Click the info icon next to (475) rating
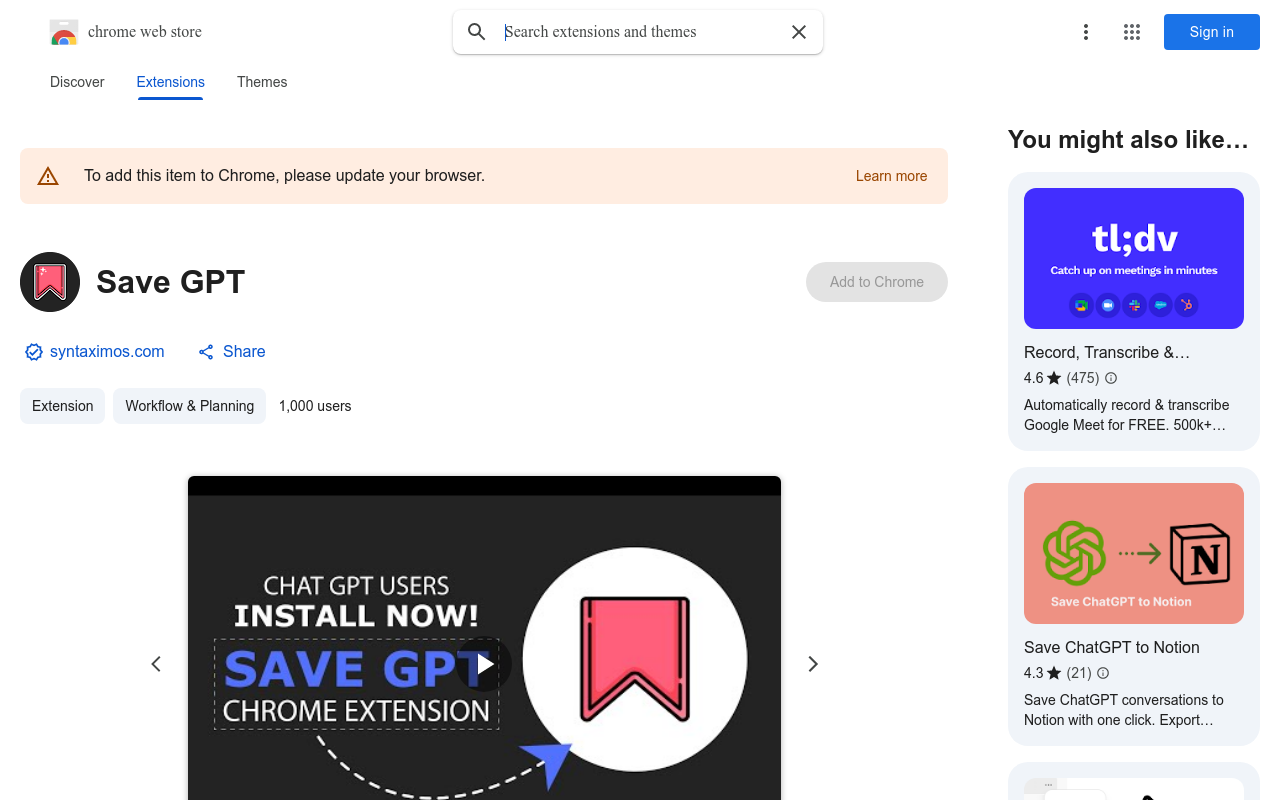The width and height of the screenshot is (1280, 800). (x=1111, y=378)
